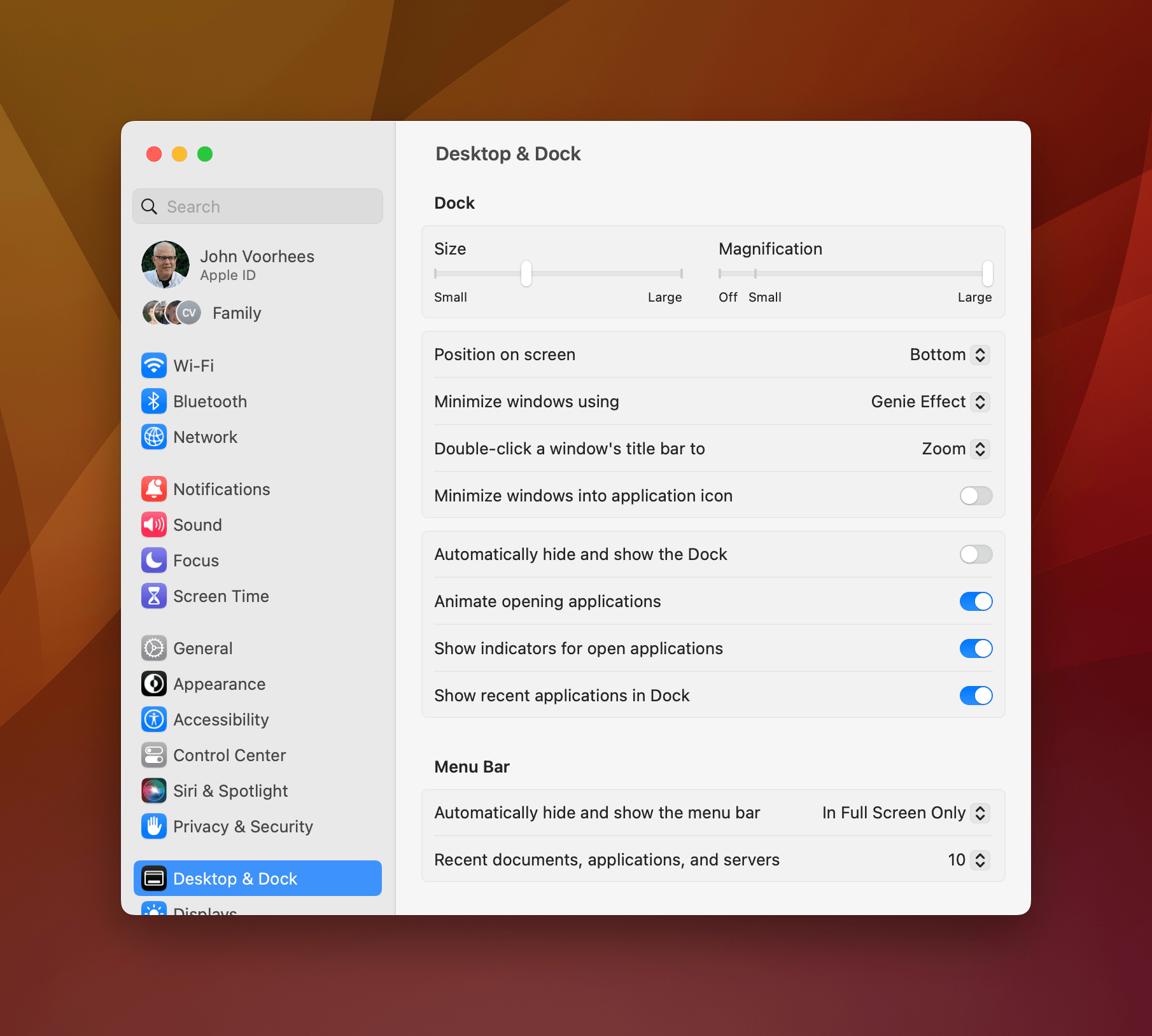
Task: Click the Search field in sidebar
Action: click(258, 207)
